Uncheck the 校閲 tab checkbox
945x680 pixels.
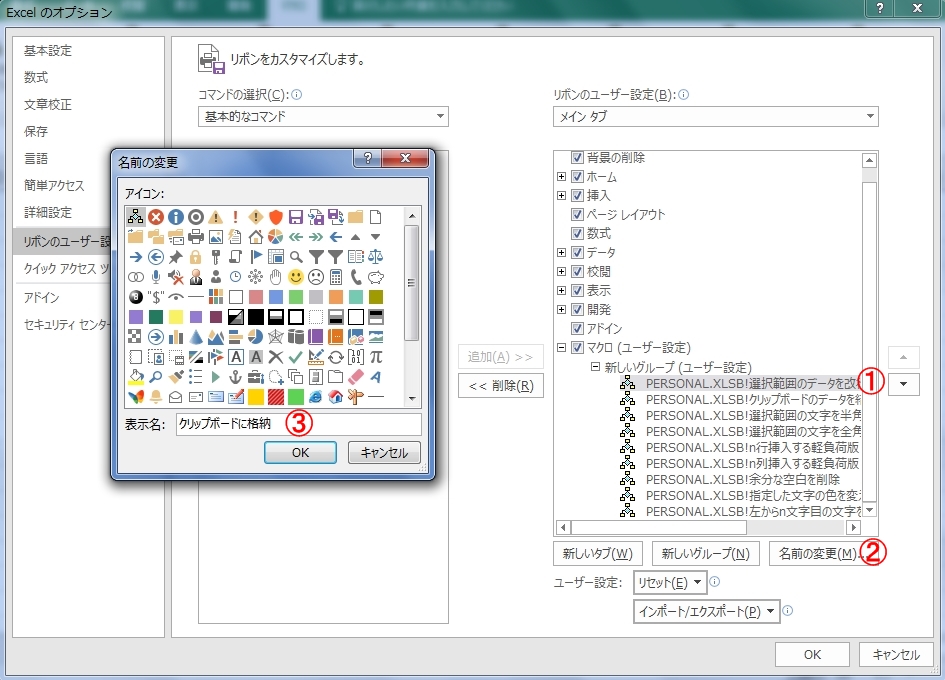tap(577, 271)
